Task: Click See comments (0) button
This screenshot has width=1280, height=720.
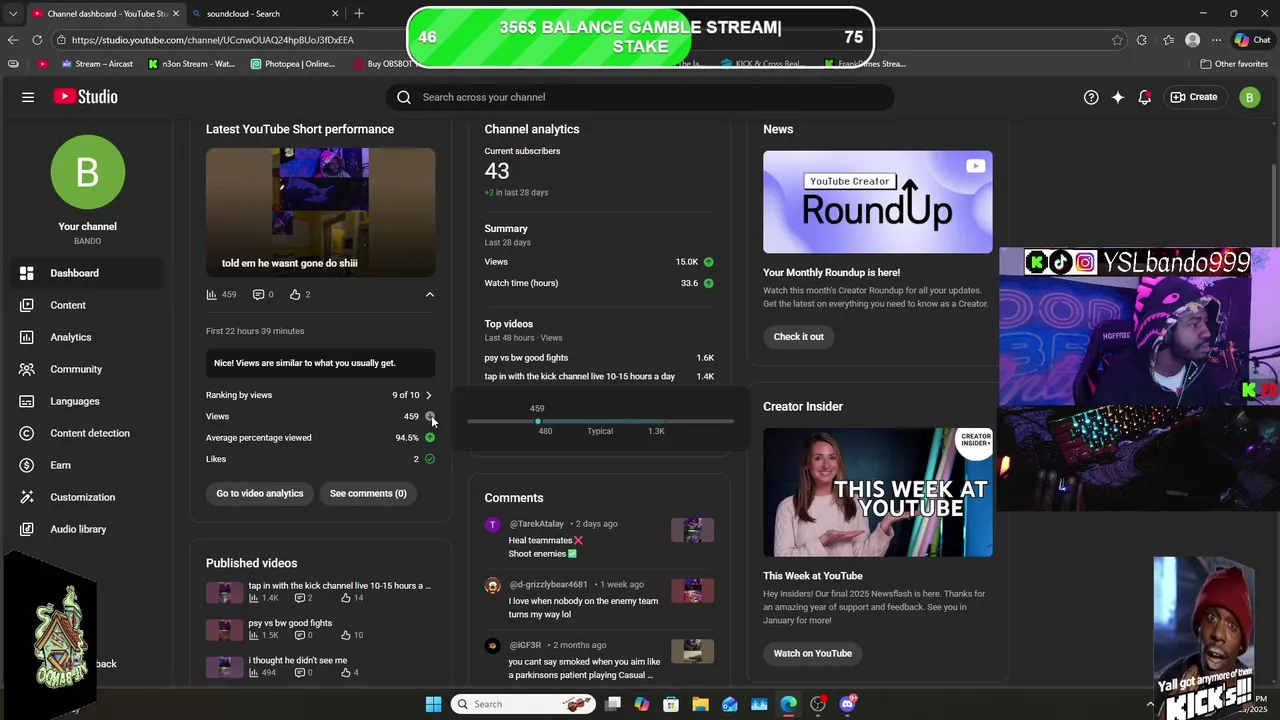Action: 368,493
